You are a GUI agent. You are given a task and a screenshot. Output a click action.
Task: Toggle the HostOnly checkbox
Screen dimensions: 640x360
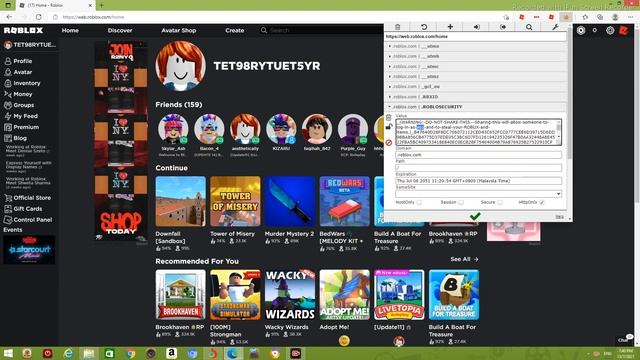click(419, 202)
